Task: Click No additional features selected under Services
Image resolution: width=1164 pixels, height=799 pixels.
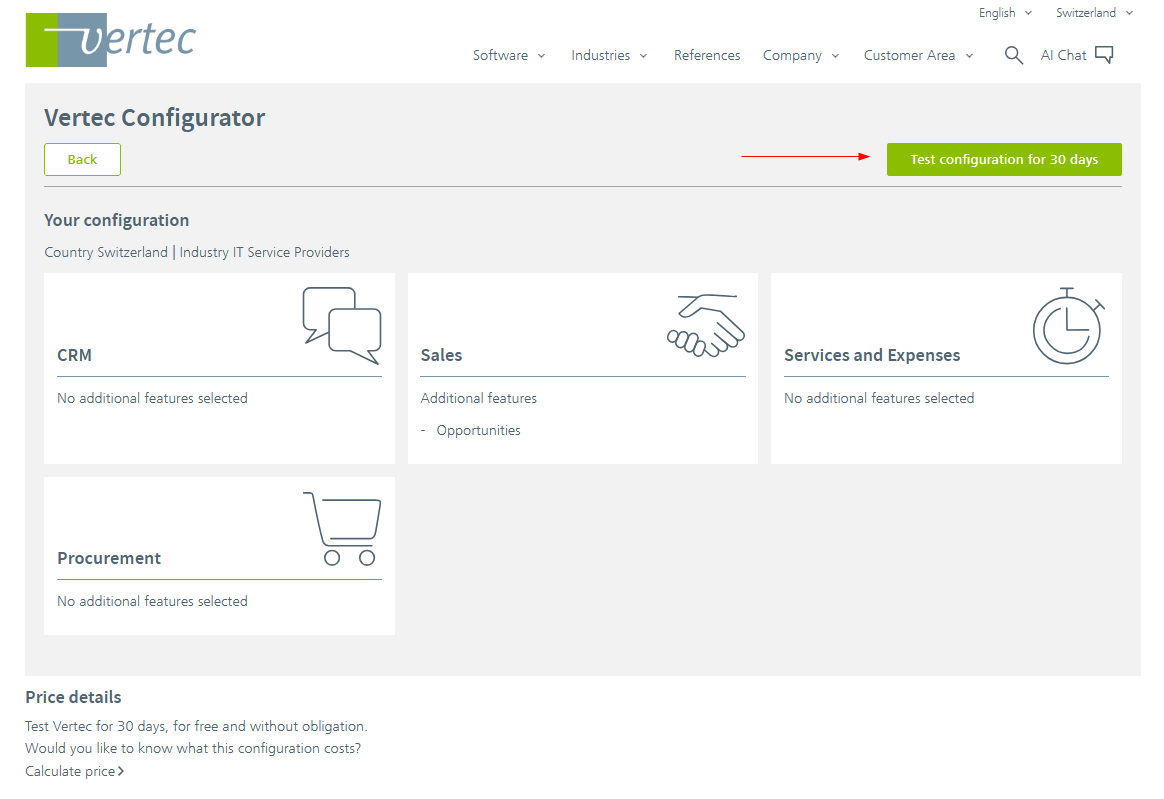Action: click(879, 399)
